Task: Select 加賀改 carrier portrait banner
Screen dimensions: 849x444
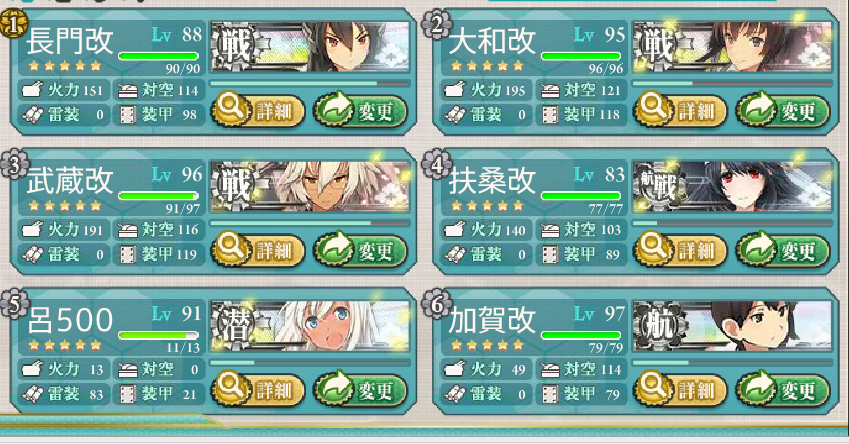Action: click(x=732, y=326)
